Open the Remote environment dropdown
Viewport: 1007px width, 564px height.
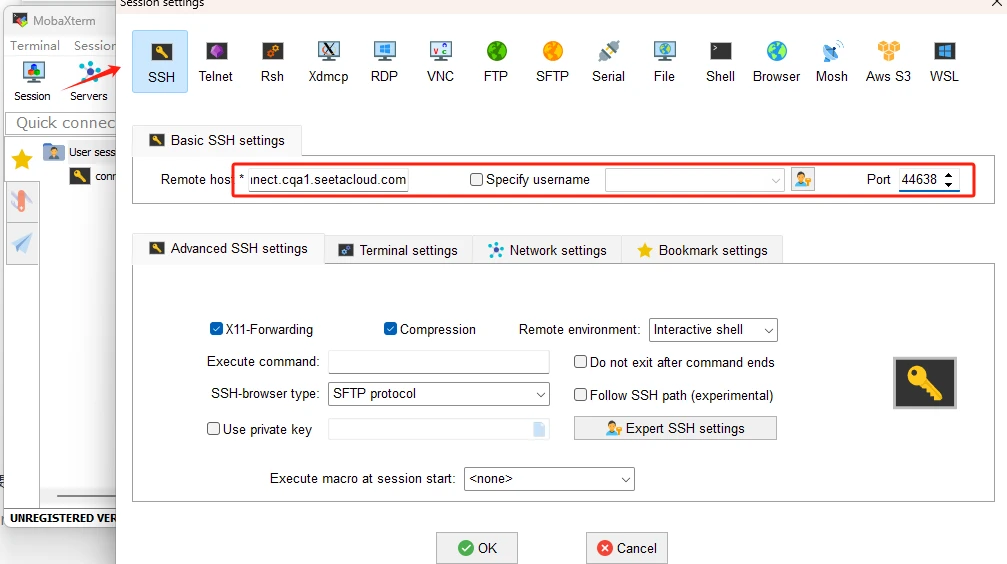point(768,330)
